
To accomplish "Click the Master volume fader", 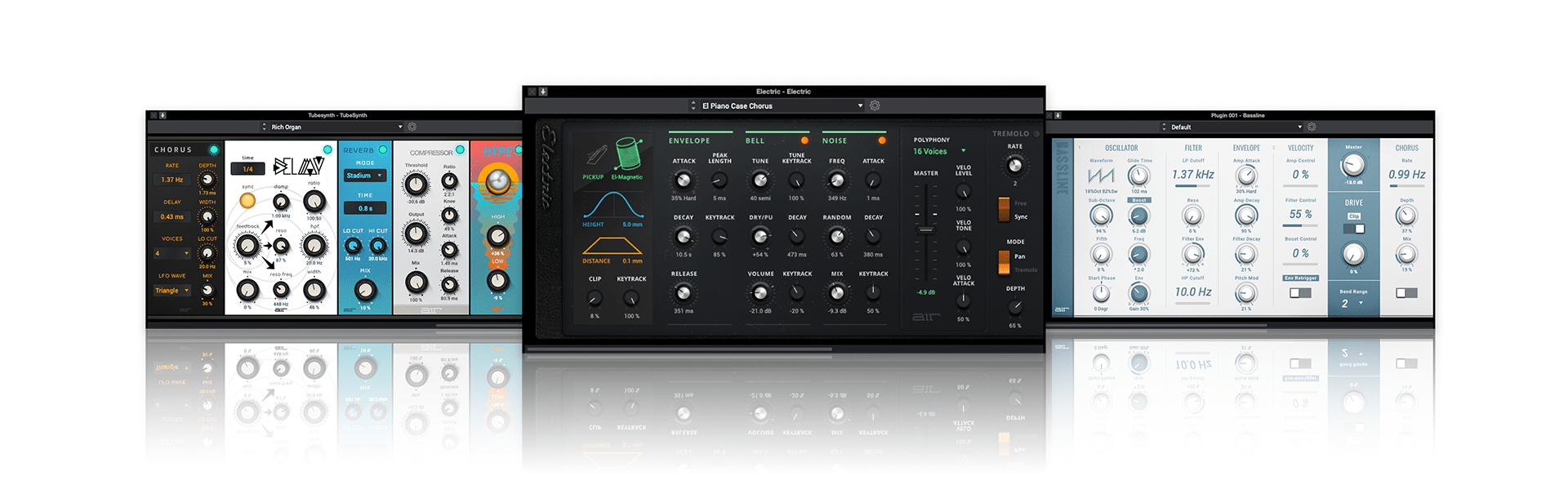I will pos(925,229).
